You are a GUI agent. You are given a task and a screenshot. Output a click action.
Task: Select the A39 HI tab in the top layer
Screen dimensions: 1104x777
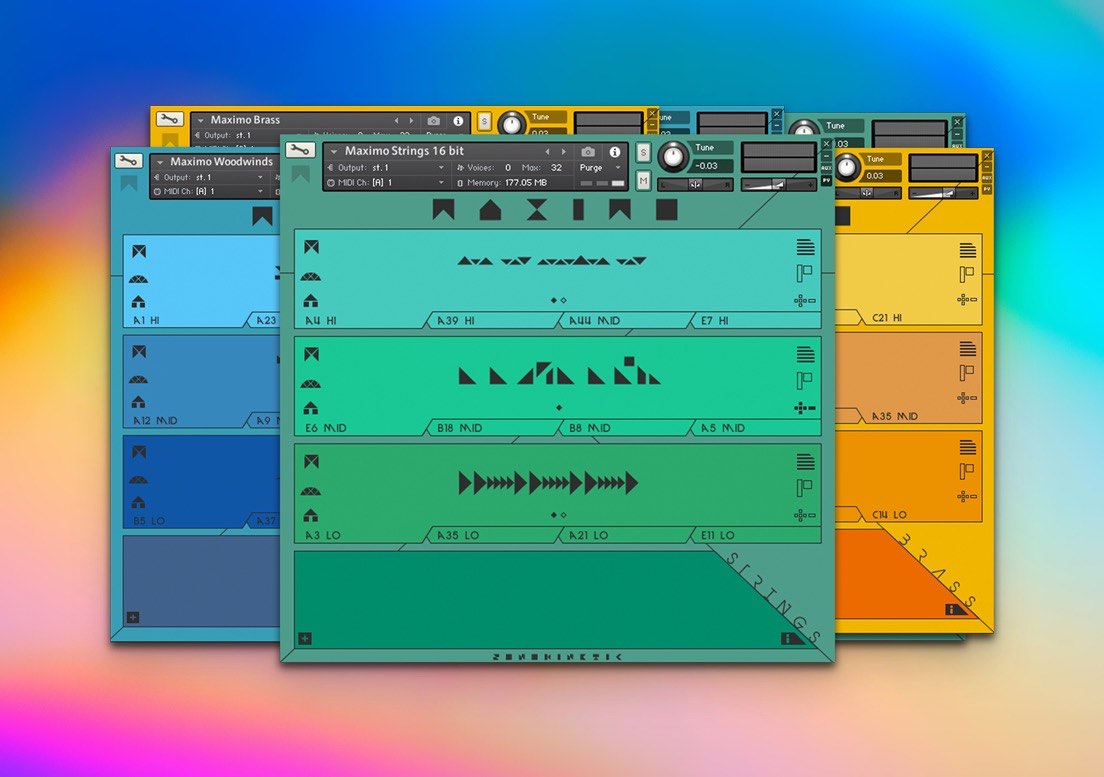(x=490, y=321)
